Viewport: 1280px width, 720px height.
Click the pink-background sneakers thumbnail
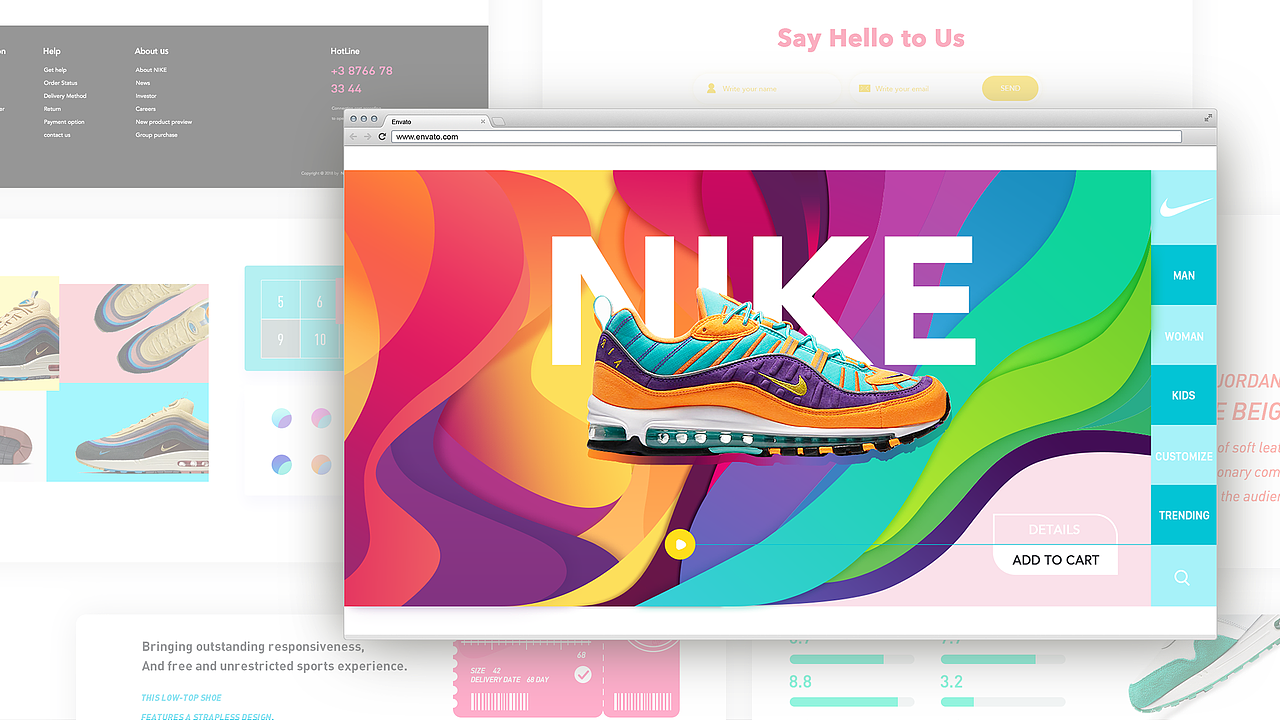point(134,333)
